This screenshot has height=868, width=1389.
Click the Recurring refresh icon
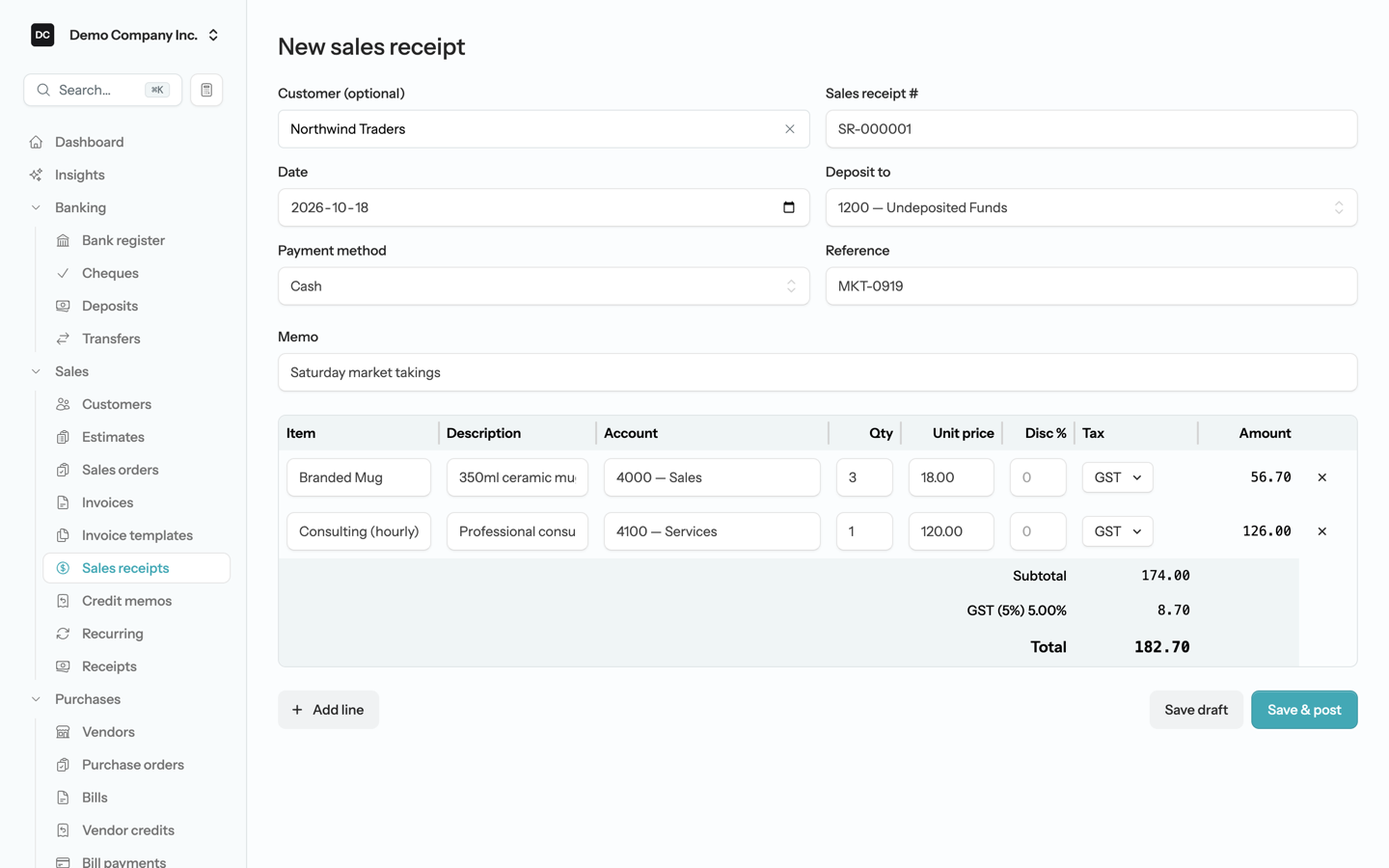[63, 634]
